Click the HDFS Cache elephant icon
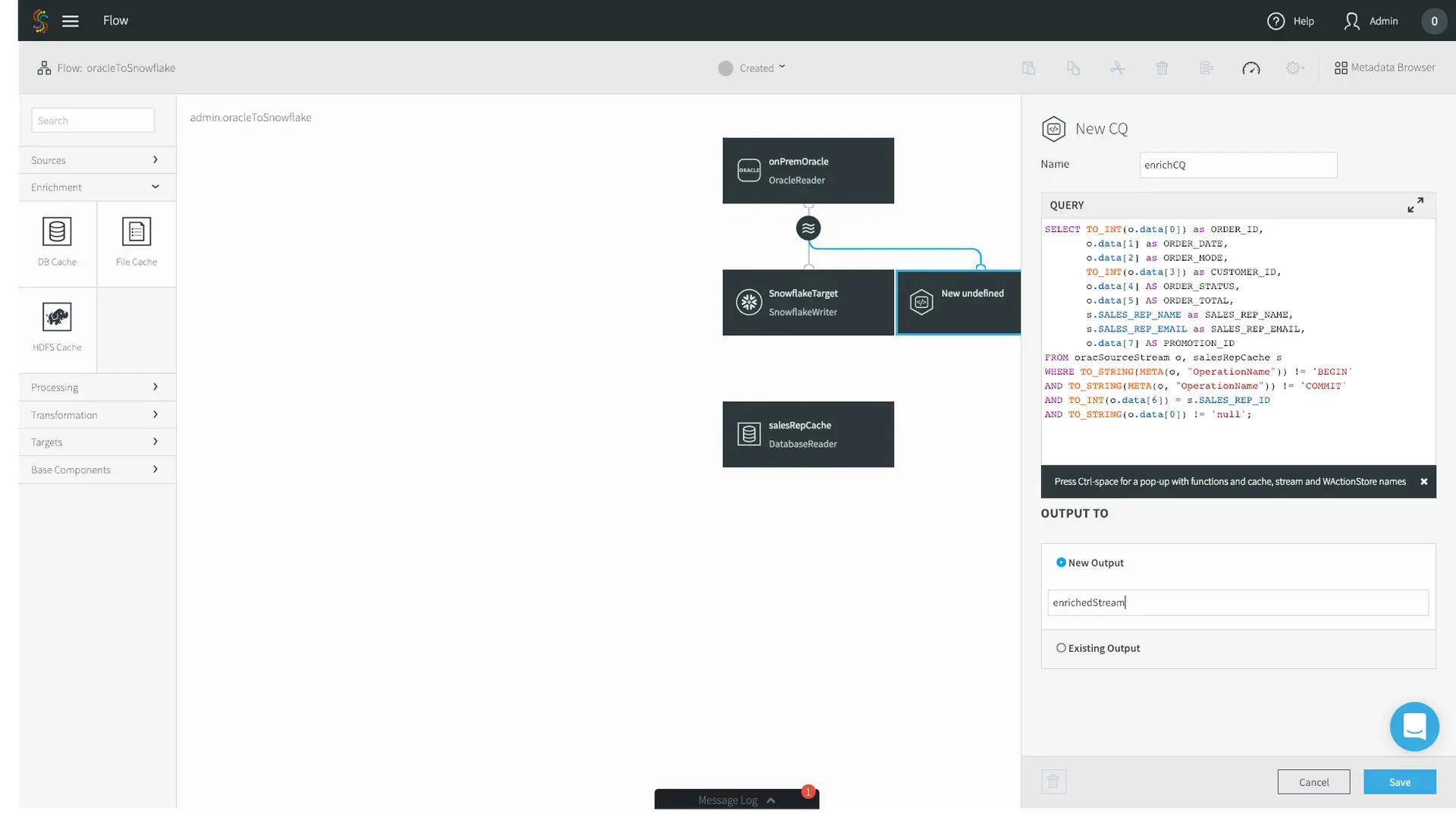This screenshot has height=830, width=1456. (57, 317)
